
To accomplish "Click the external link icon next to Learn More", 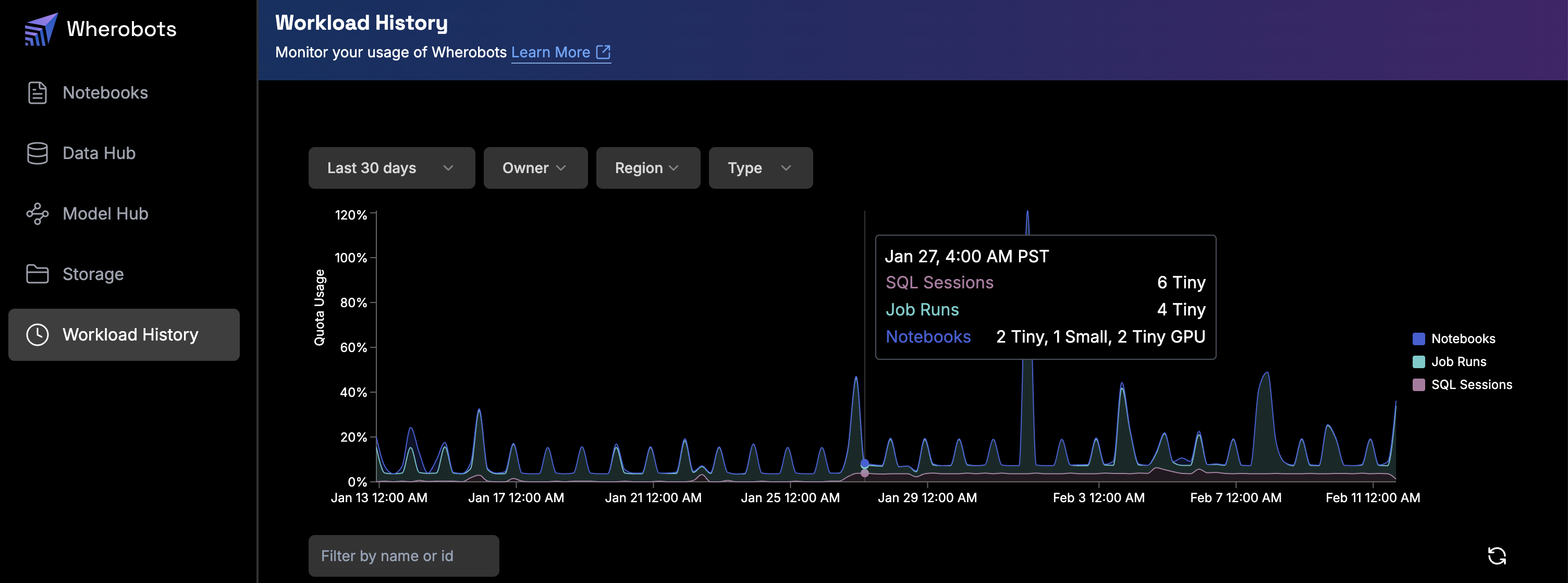I will click(603, 52).
